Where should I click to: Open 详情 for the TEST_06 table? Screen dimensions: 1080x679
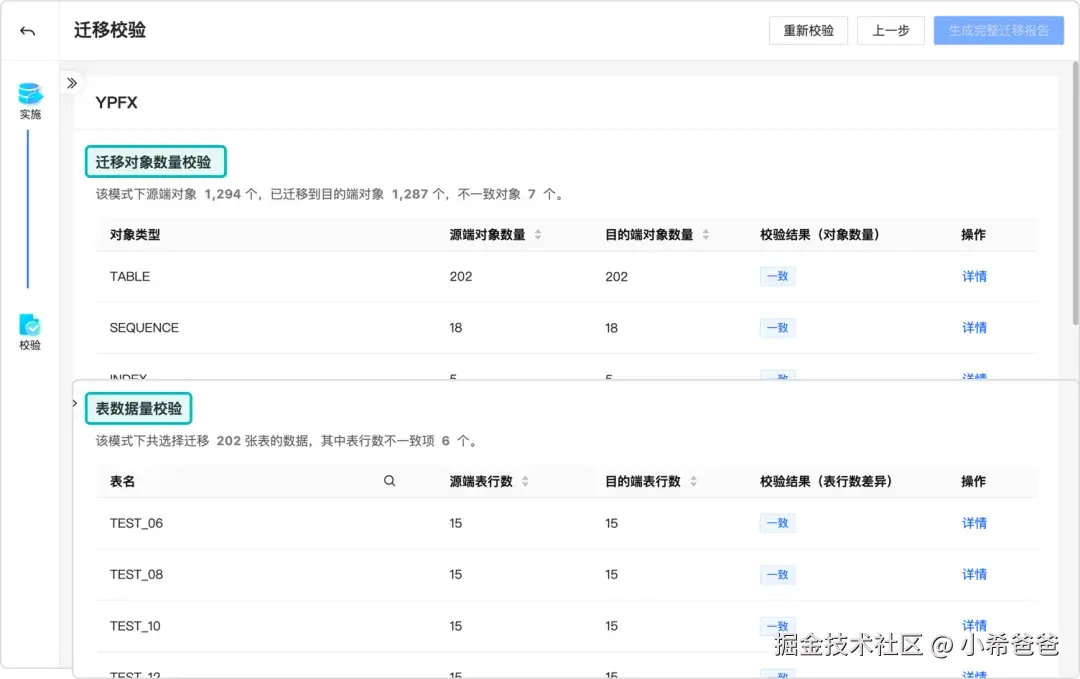tap(973, 523)
